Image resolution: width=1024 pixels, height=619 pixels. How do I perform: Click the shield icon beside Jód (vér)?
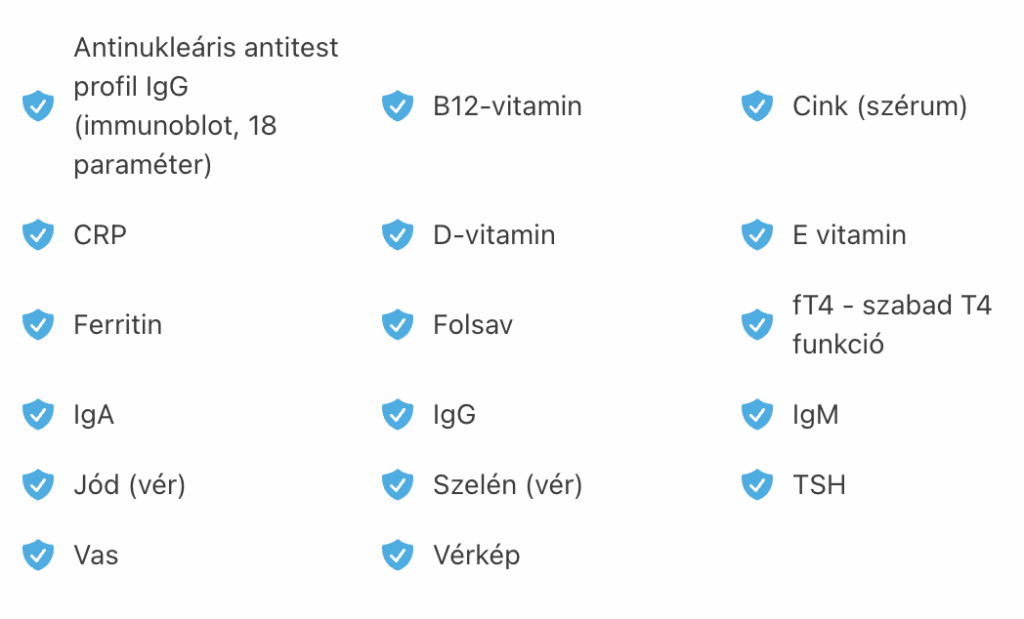[x=38, y=484]
